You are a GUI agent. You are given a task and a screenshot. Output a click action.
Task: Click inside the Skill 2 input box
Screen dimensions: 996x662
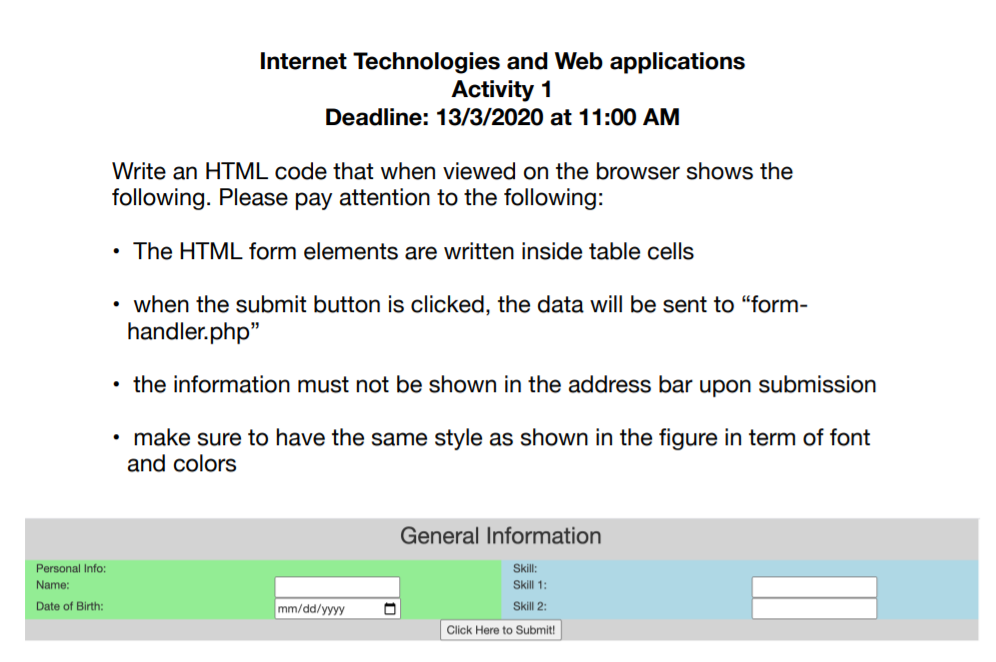pos(814,609)
